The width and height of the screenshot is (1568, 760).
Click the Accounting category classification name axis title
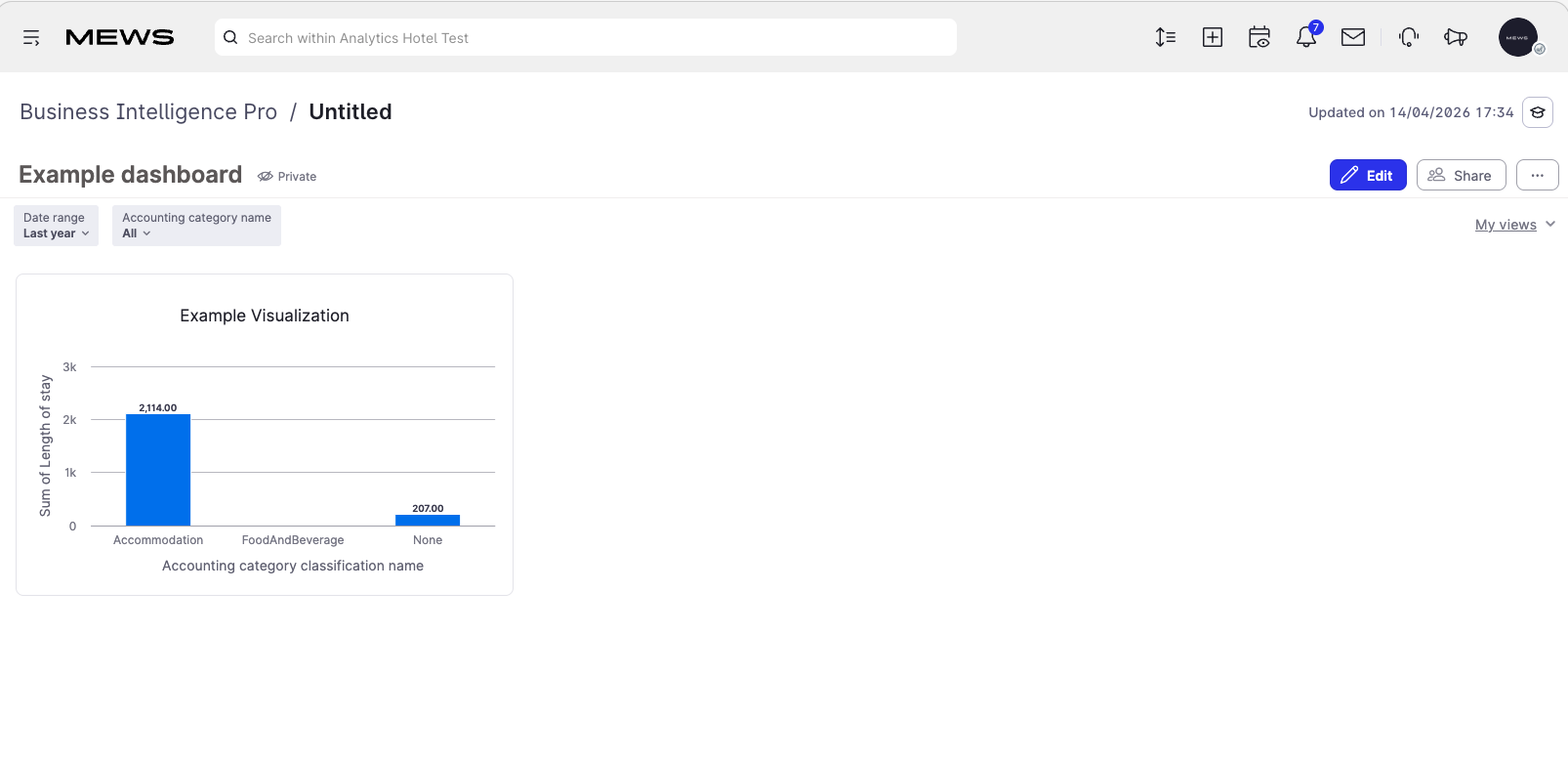coord(293,566)
